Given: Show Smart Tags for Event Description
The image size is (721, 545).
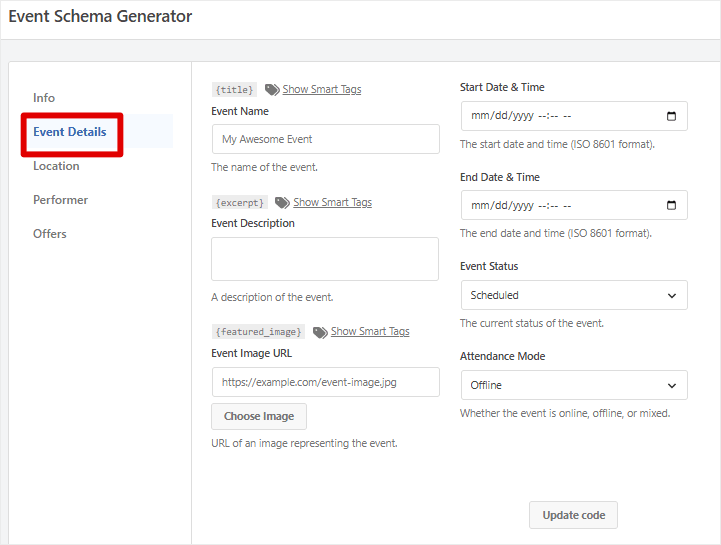Looking at the screenshot, I should (332, 202).
